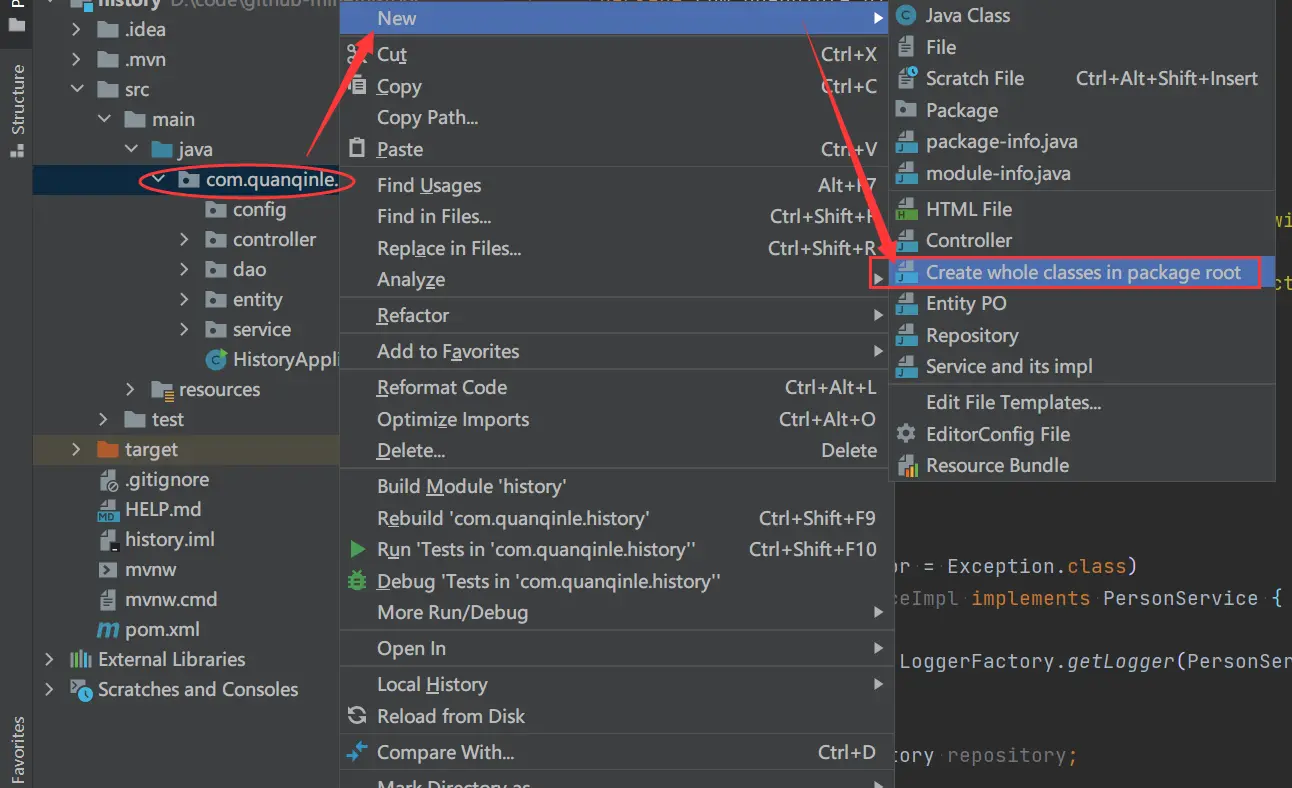Choose Edit File Templates option
The width and height of the screenshot is (1292, 788).
1013,403
